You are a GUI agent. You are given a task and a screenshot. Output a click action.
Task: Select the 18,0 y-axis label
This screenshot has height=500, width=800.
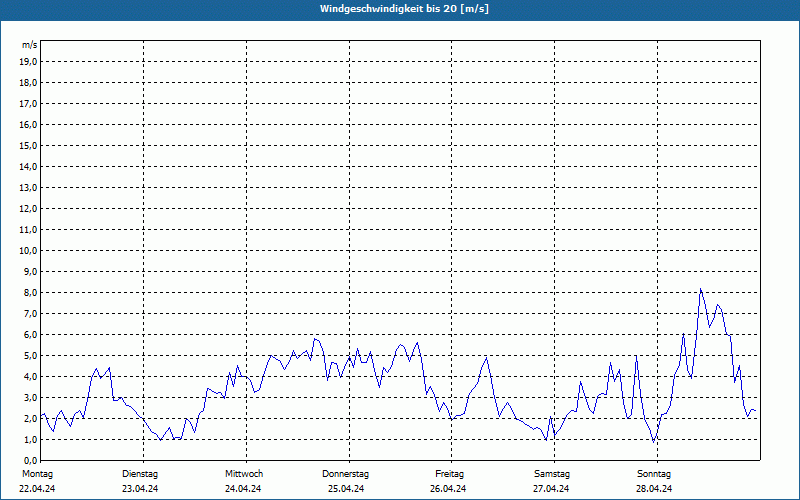pos(28,83)
